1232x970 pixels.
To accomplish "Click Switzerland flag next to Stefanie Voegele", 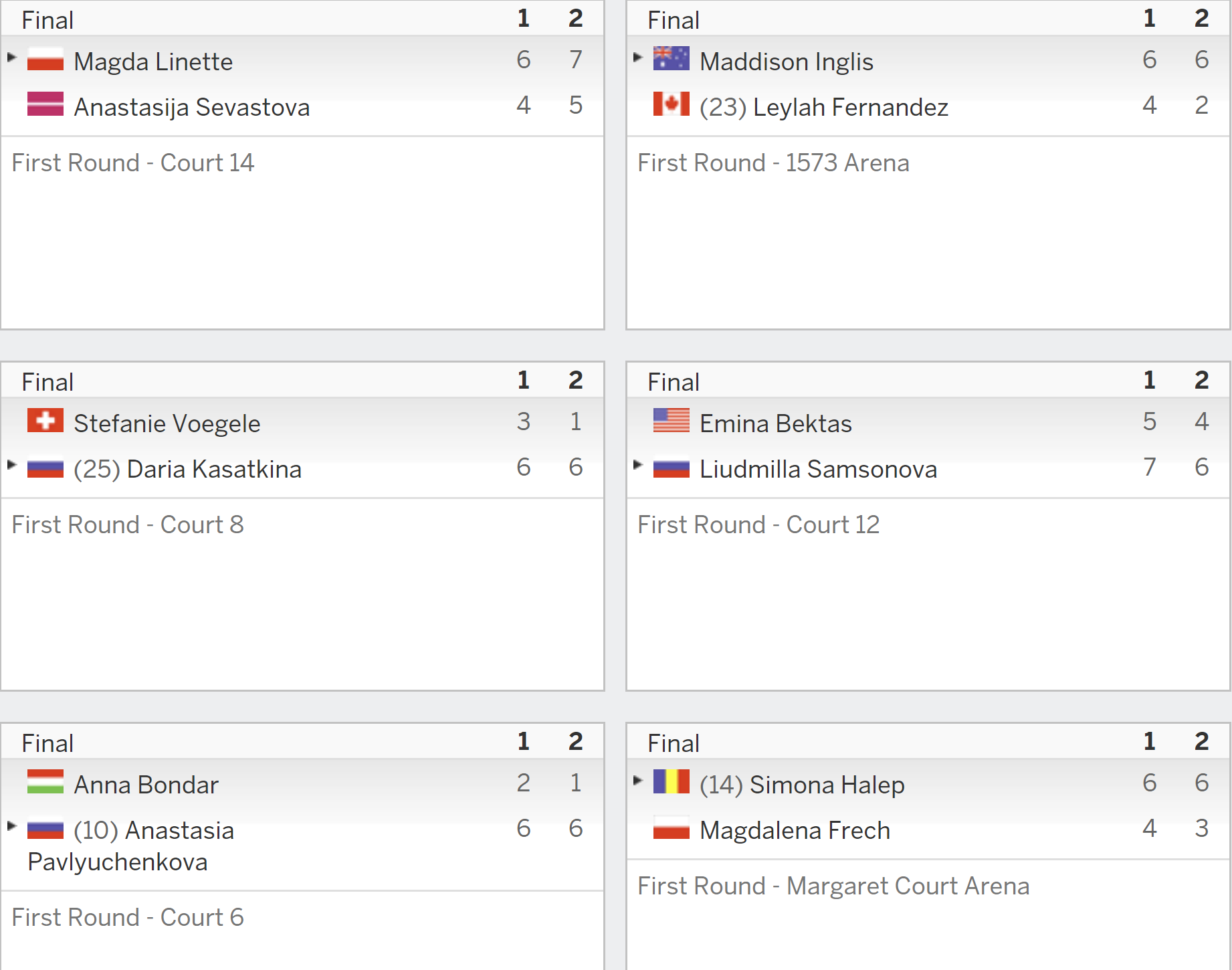I will pyautogui.click(x=45, y=421).
